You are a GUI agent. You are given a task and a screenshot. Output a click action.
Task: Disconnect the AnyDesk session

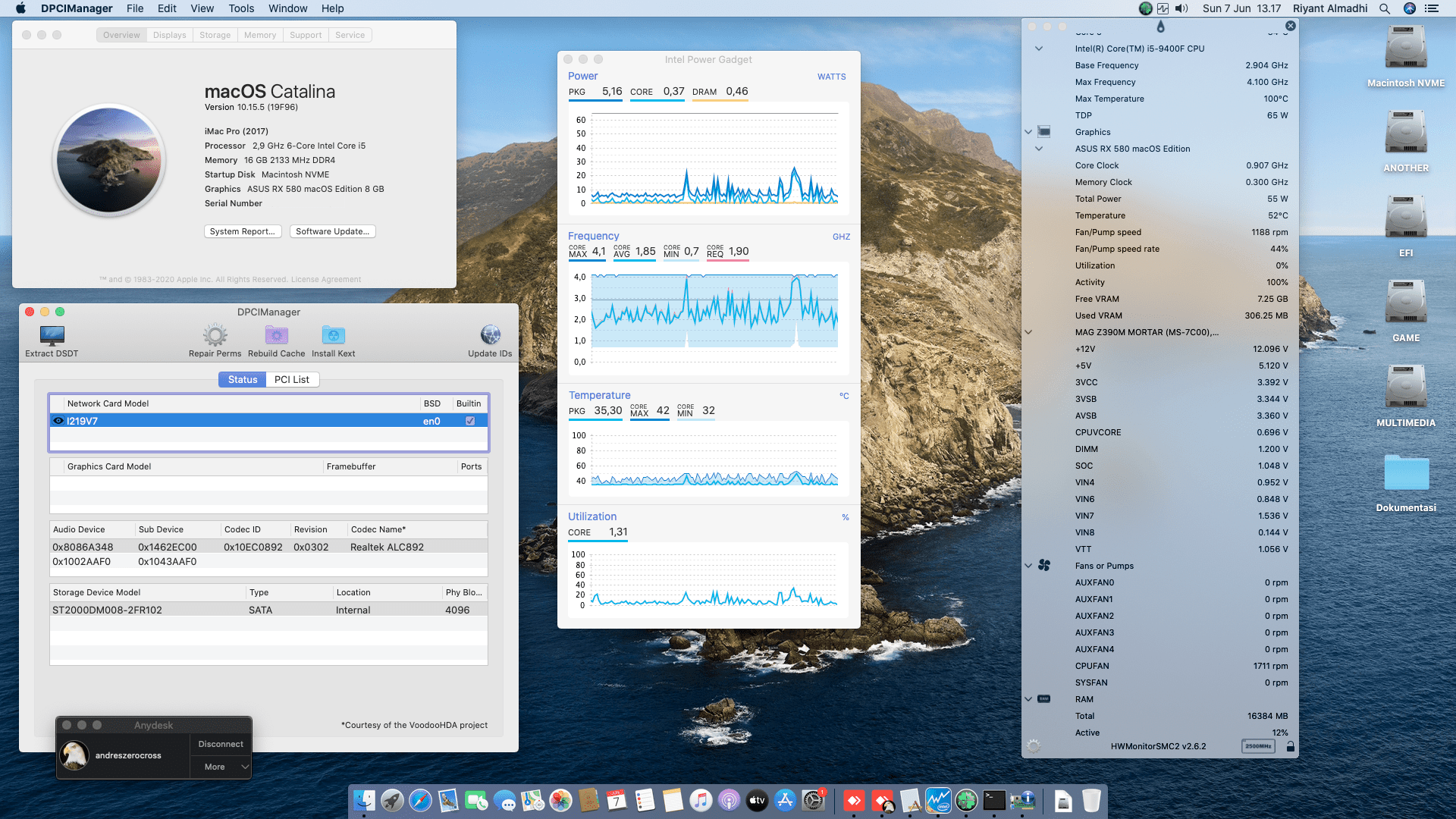[220, 744]
